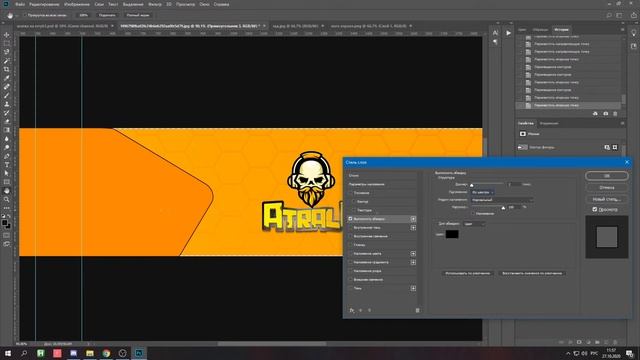Create new document from current history state
The image size is (640, 360).
tap(595, 113)
